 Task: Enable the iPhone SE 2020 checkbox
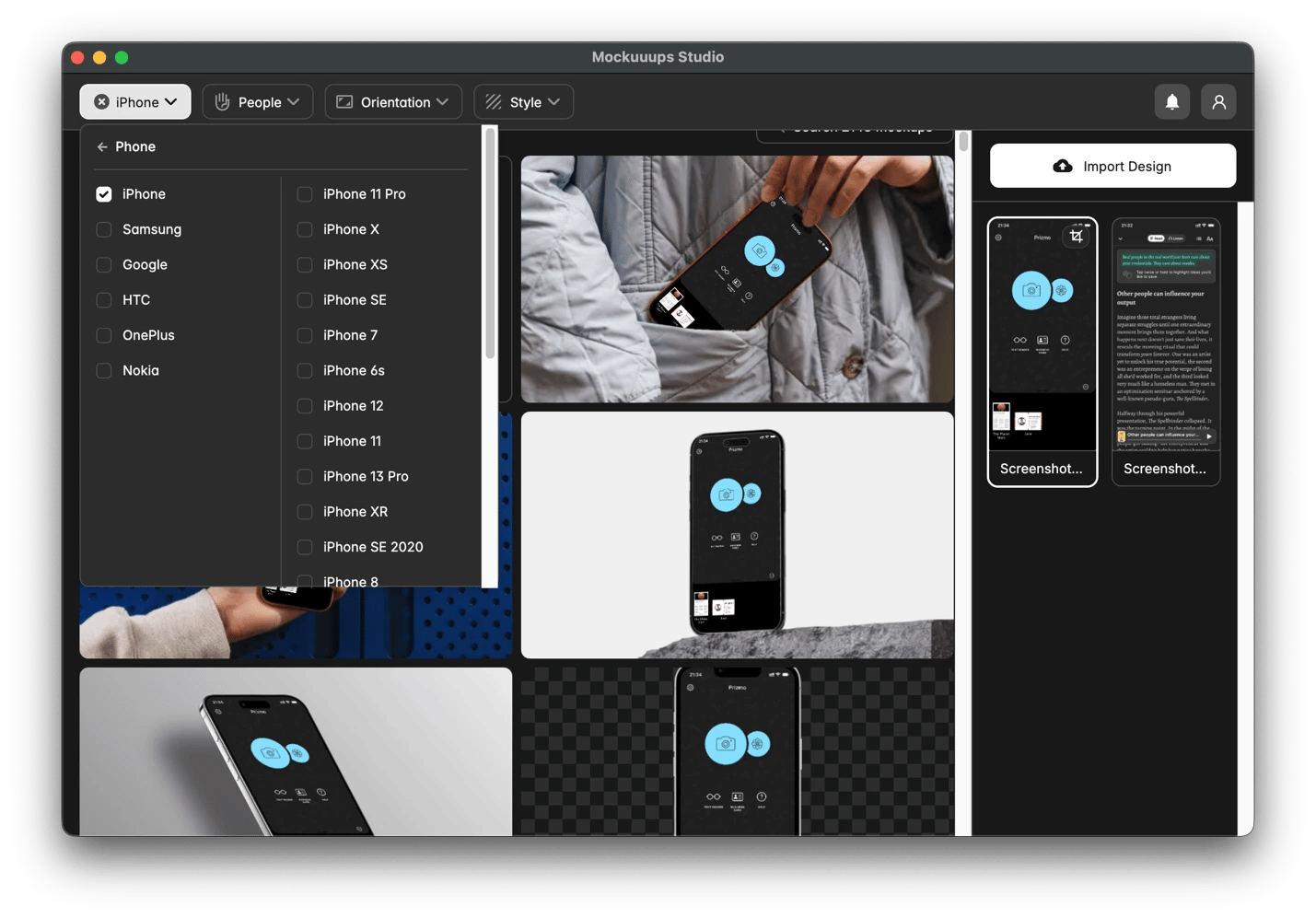(305, 547)
